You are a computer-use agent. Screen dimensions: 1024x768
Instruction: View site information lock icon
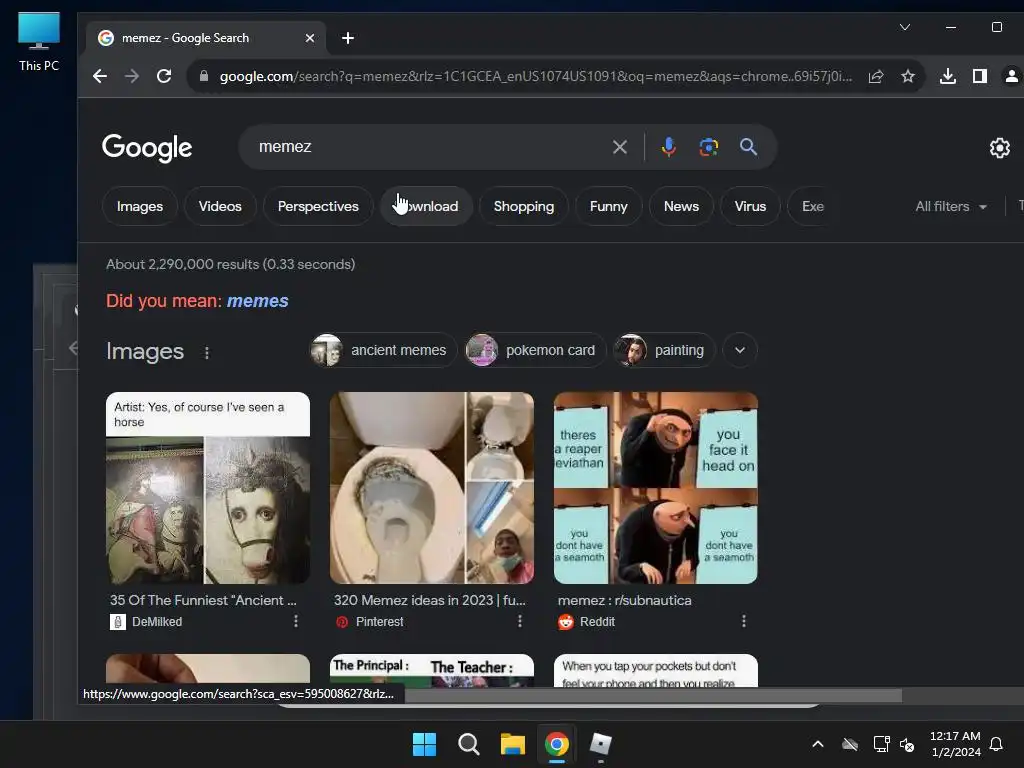coord(204,76)
